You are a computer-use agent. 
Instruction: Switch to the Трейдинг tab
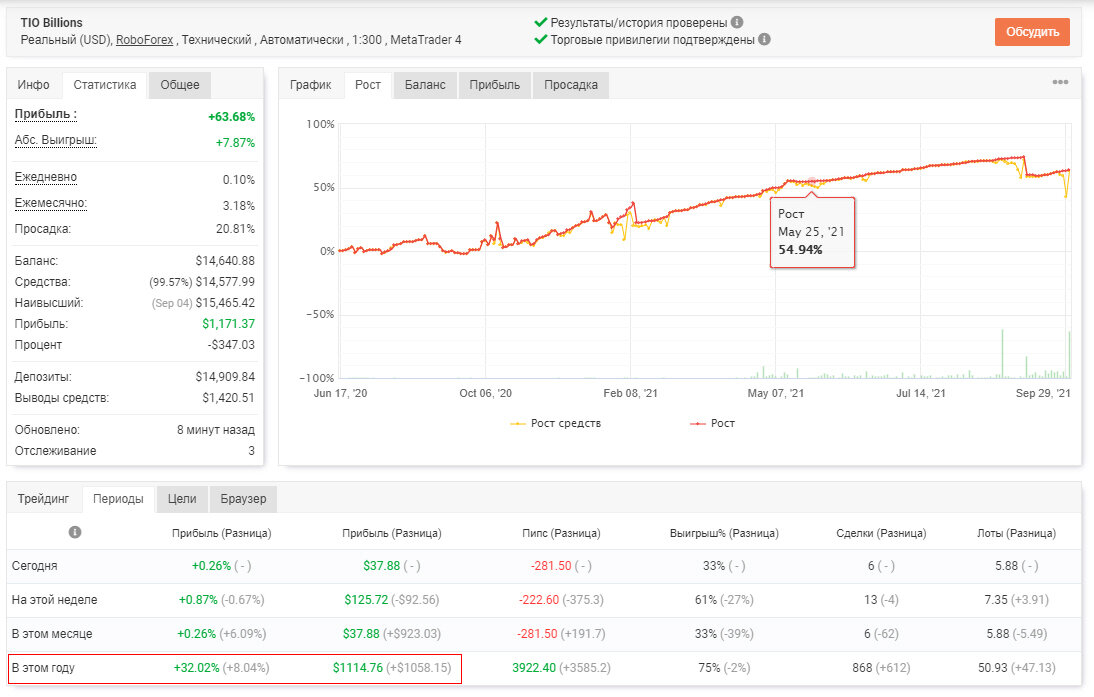pyautogui.click(x=43, y=499)
